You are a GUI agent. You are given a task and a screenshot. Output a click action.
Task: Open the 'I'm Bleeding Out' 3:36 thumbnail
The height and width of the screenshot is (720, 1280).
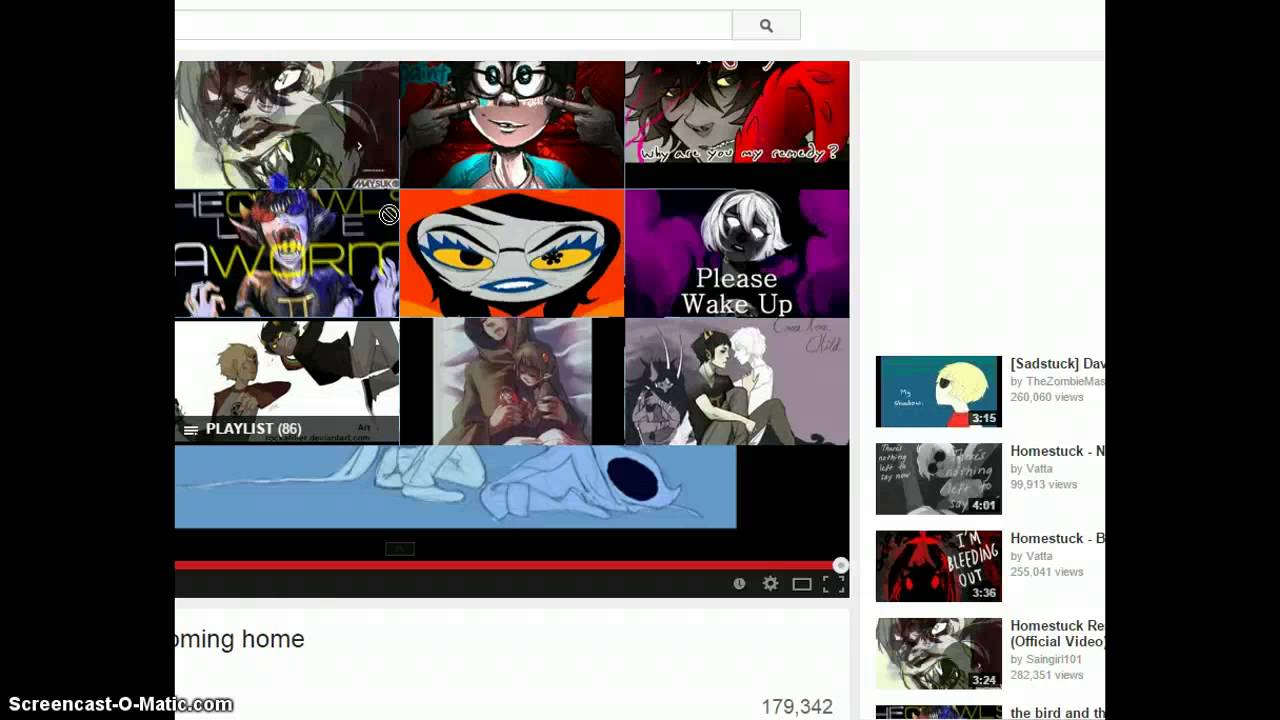938,566
